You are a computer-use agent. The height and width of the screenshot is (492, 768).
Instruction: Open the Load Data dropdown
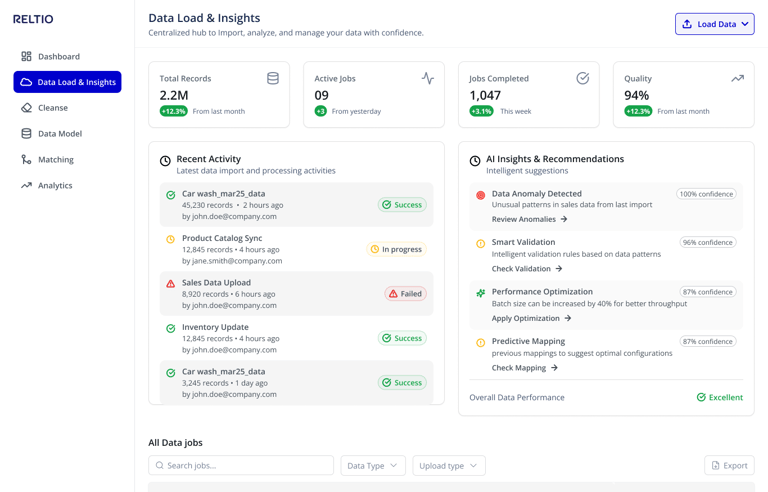pyautogui.click(x=715, y=24)
